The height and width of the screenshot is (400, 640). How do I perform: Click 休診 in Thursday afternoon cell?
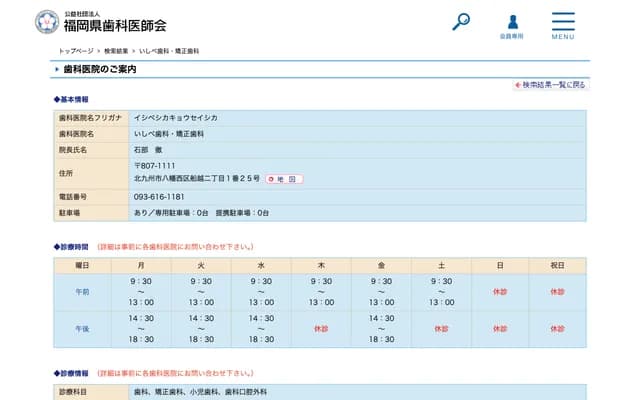coord(321,328)
